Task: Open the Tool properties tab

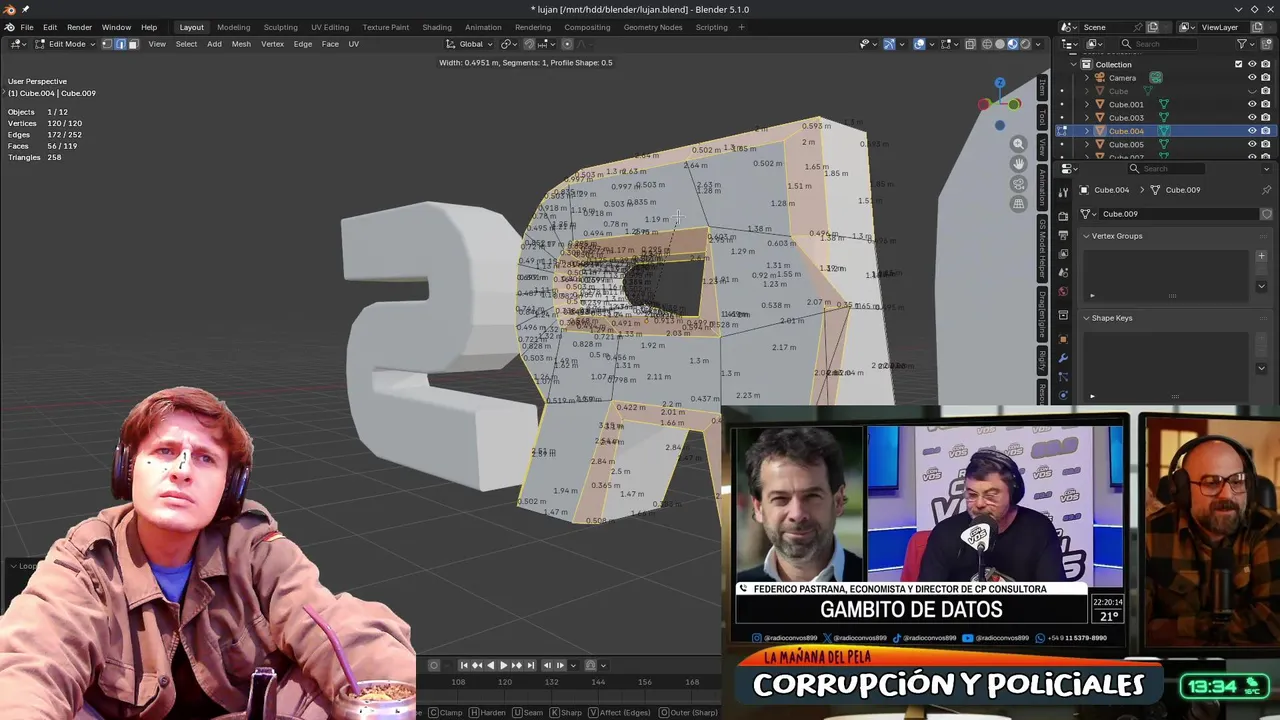Action: click(1063, 192)
